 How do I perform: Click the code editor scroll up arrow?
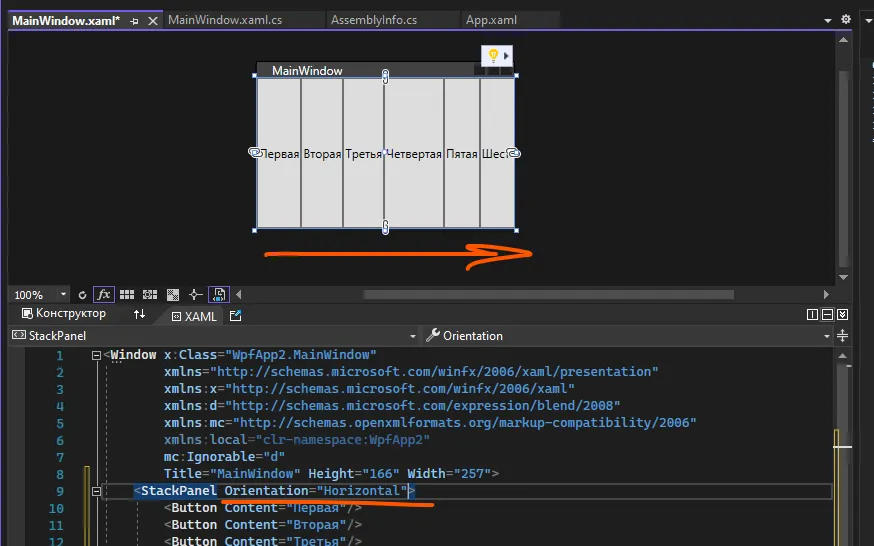[843, 355]
